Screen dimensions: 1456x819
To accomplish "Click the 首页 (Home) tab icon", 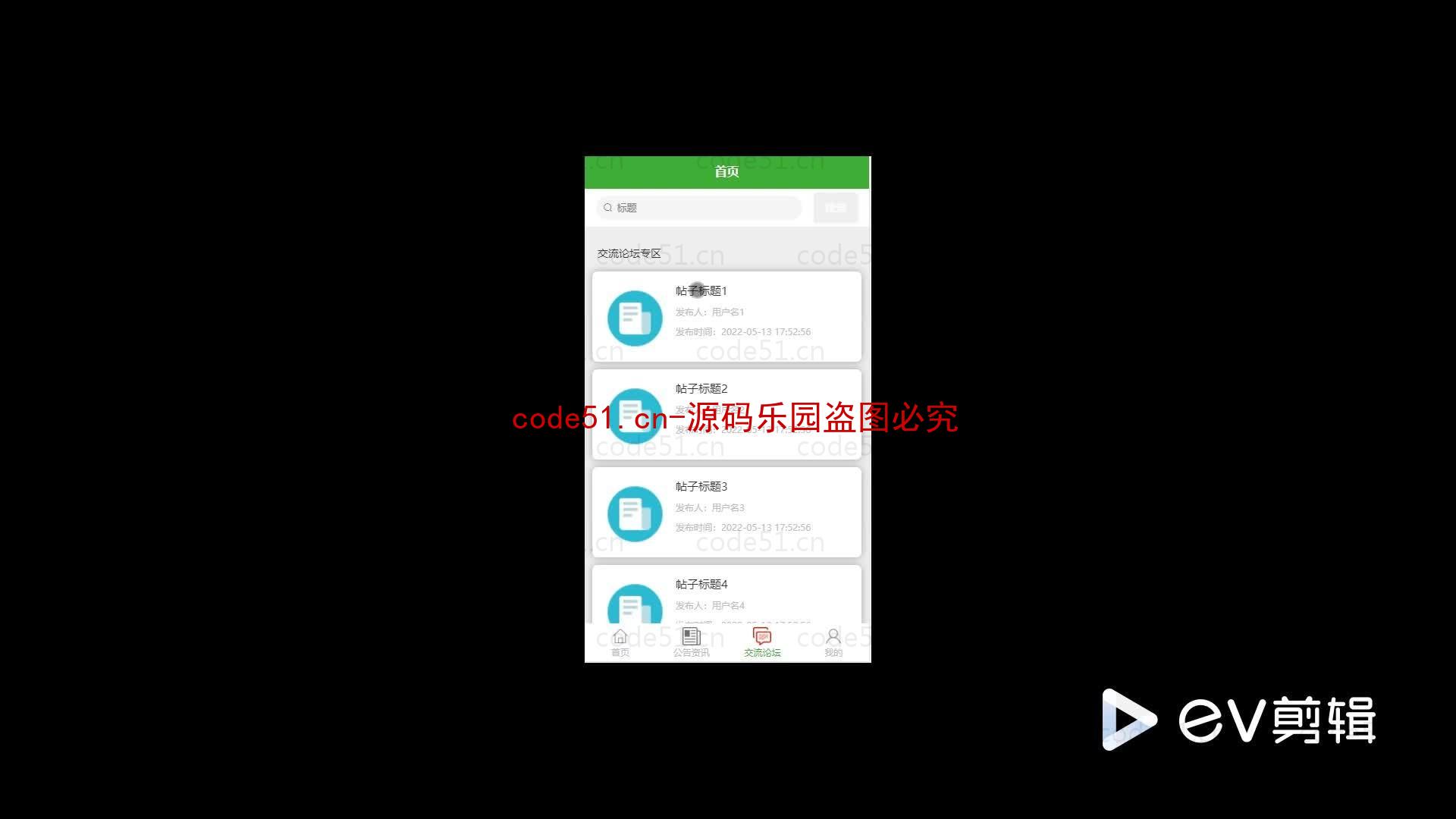I will tap(620, 640).
